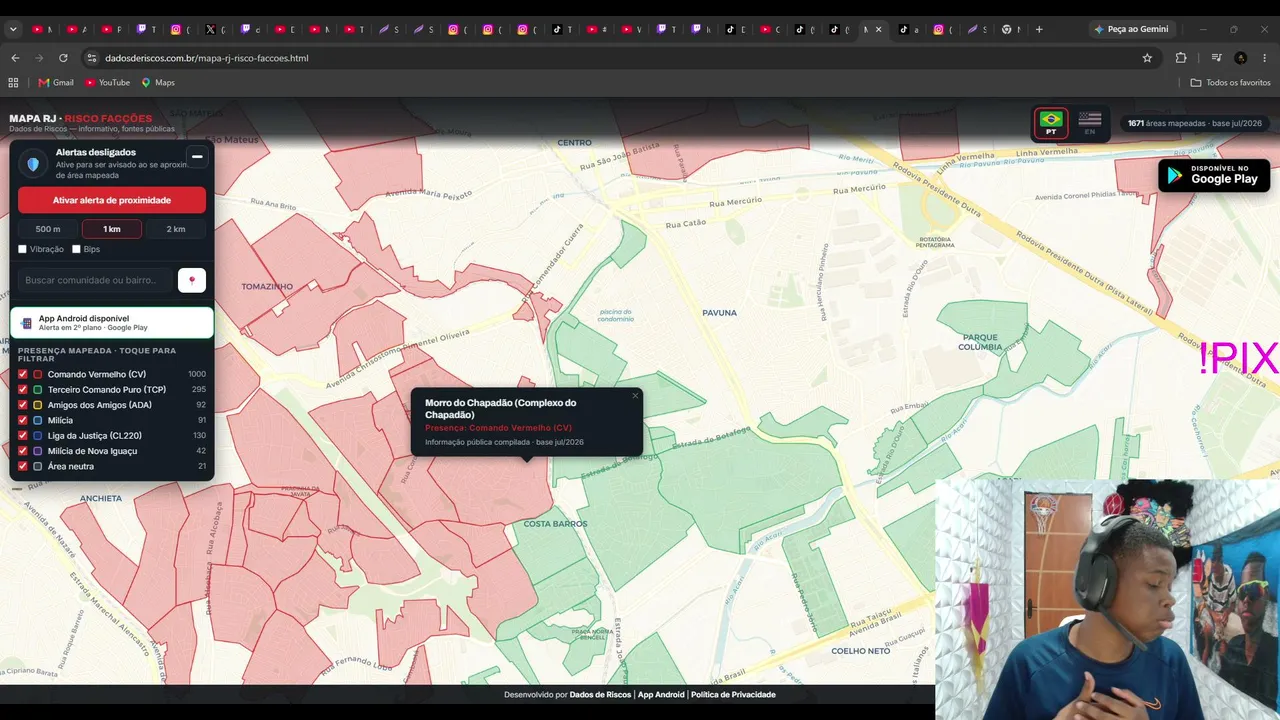The image size is (1280, 720).
Task: Click the TOMAZINHO map label
Action: (x=267, y=287)
